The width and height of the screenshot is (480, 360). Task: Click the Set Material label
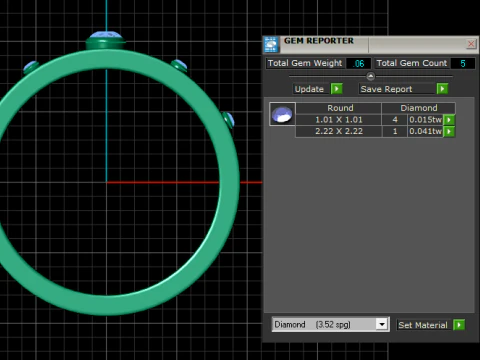point(423,325)
